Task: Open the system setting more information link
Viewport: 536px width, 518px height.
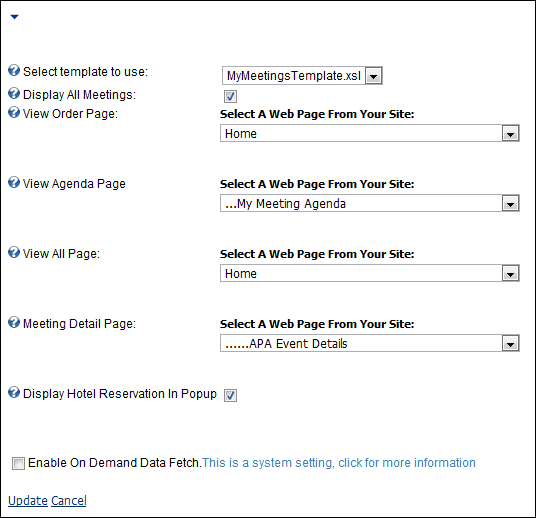Action: pos(339,463)
